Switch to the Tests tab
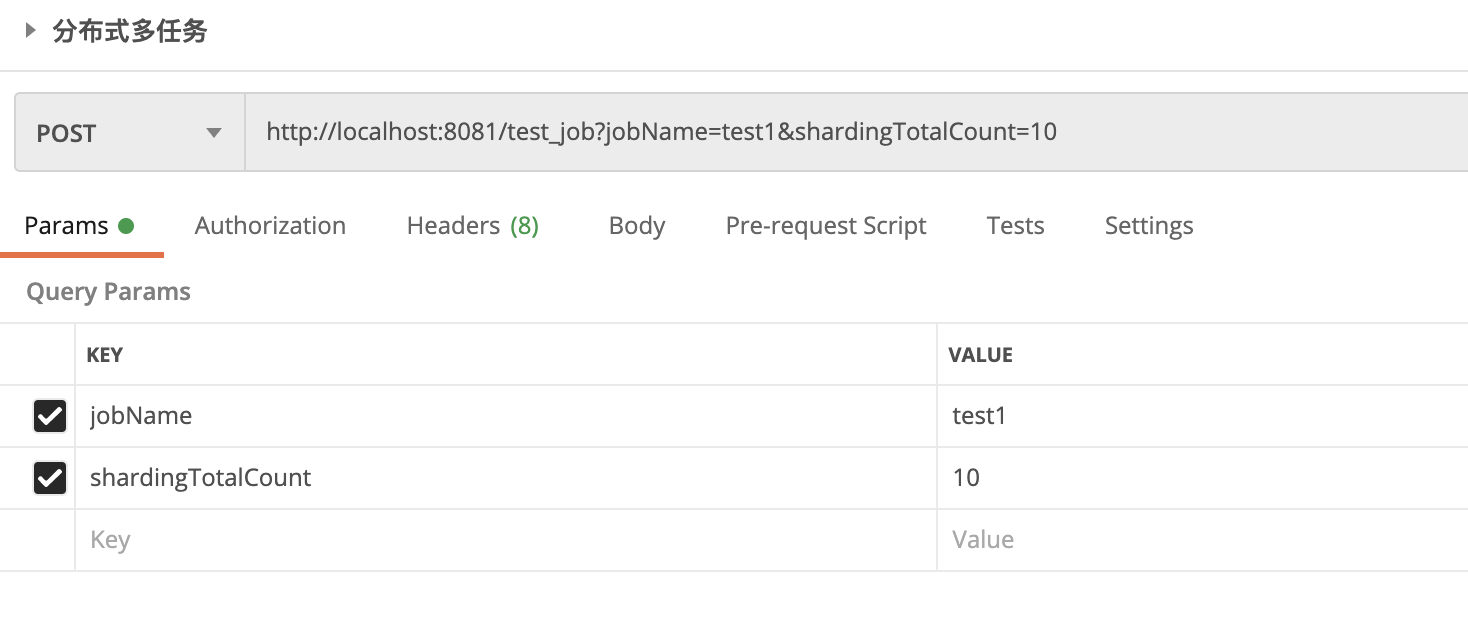This screenshot has width=1468, height=634. (1015, 226)
